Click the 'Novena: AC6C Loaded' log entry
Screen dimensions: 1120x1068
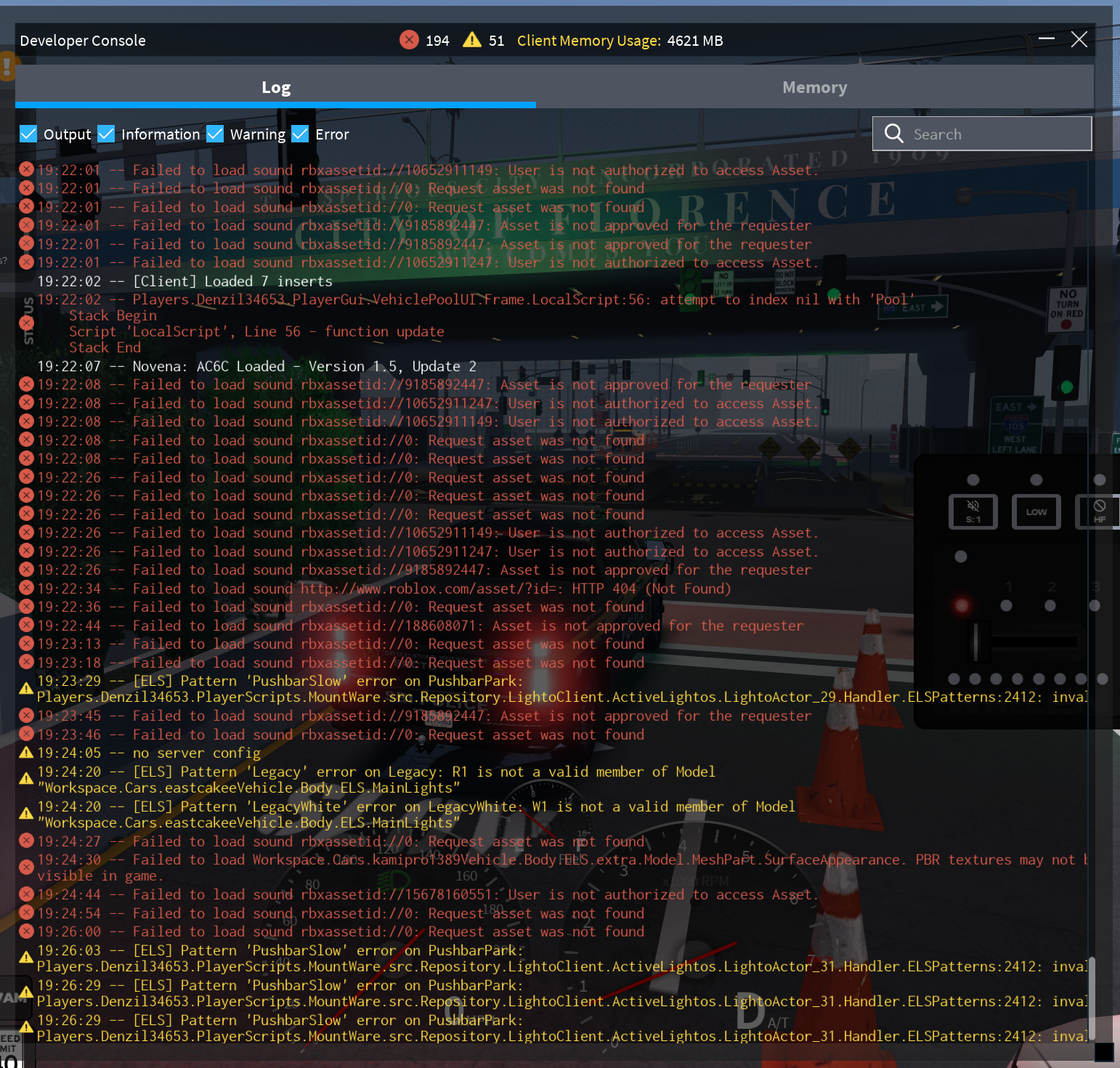[256, 366]
